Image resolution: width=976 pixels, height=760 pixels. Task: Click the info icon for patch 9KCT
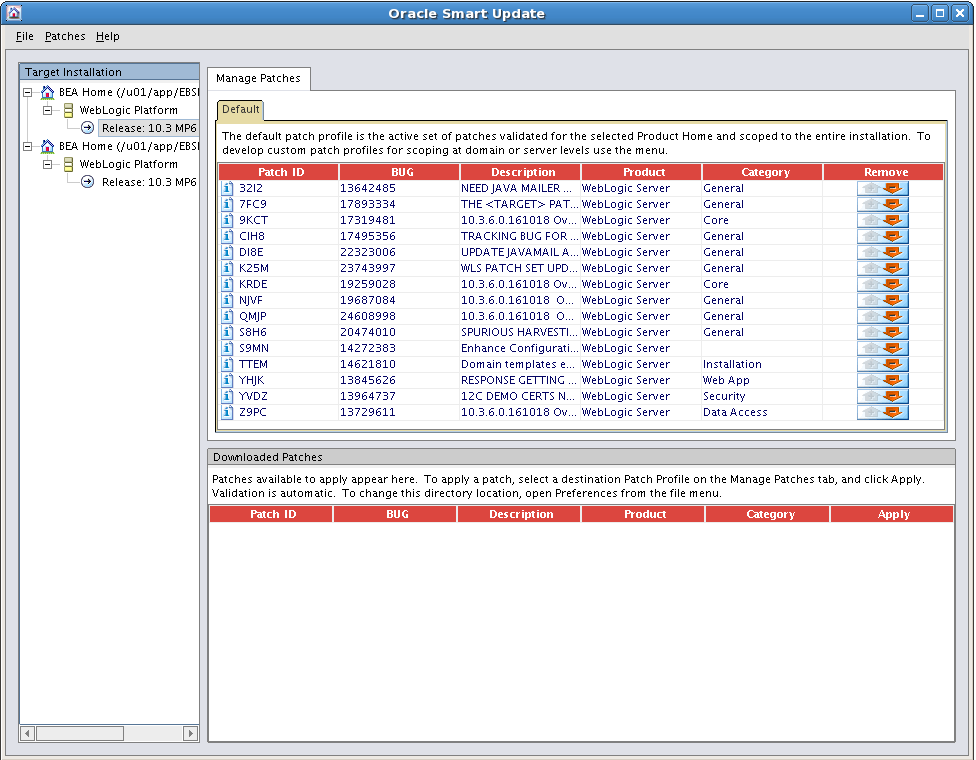228,220
